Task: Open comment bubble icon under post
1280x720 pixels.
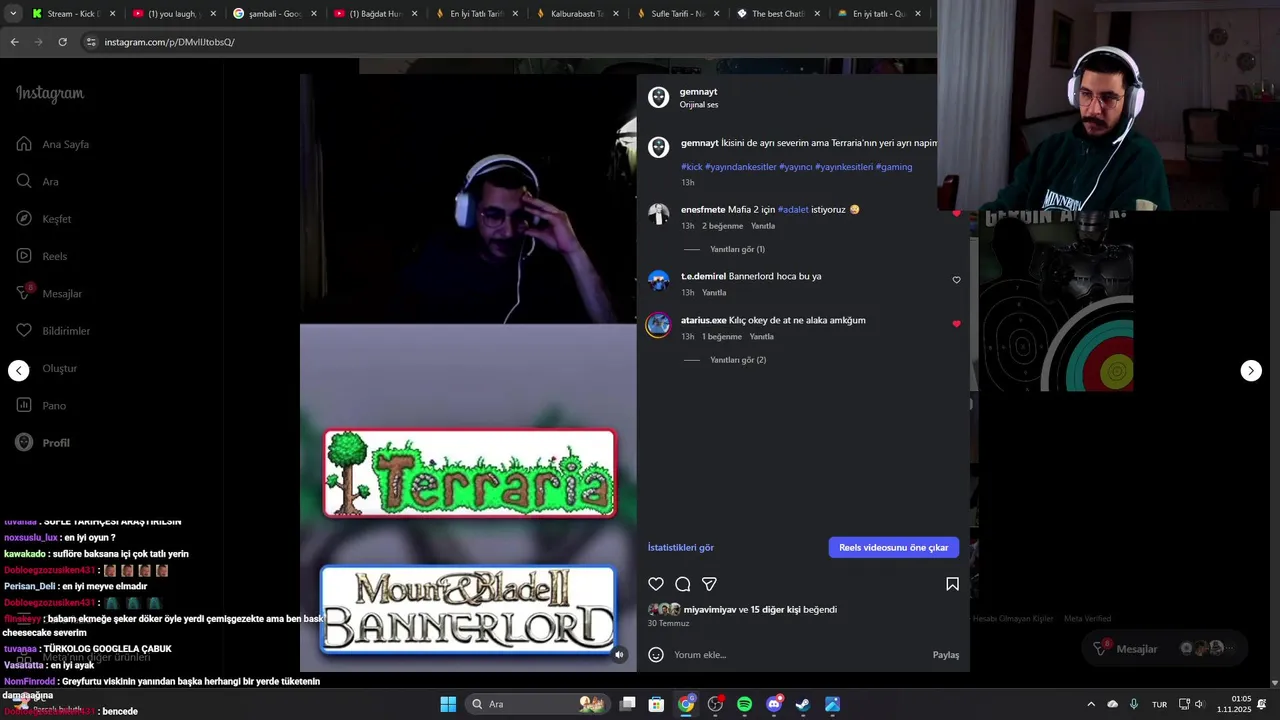Action: 683,584
